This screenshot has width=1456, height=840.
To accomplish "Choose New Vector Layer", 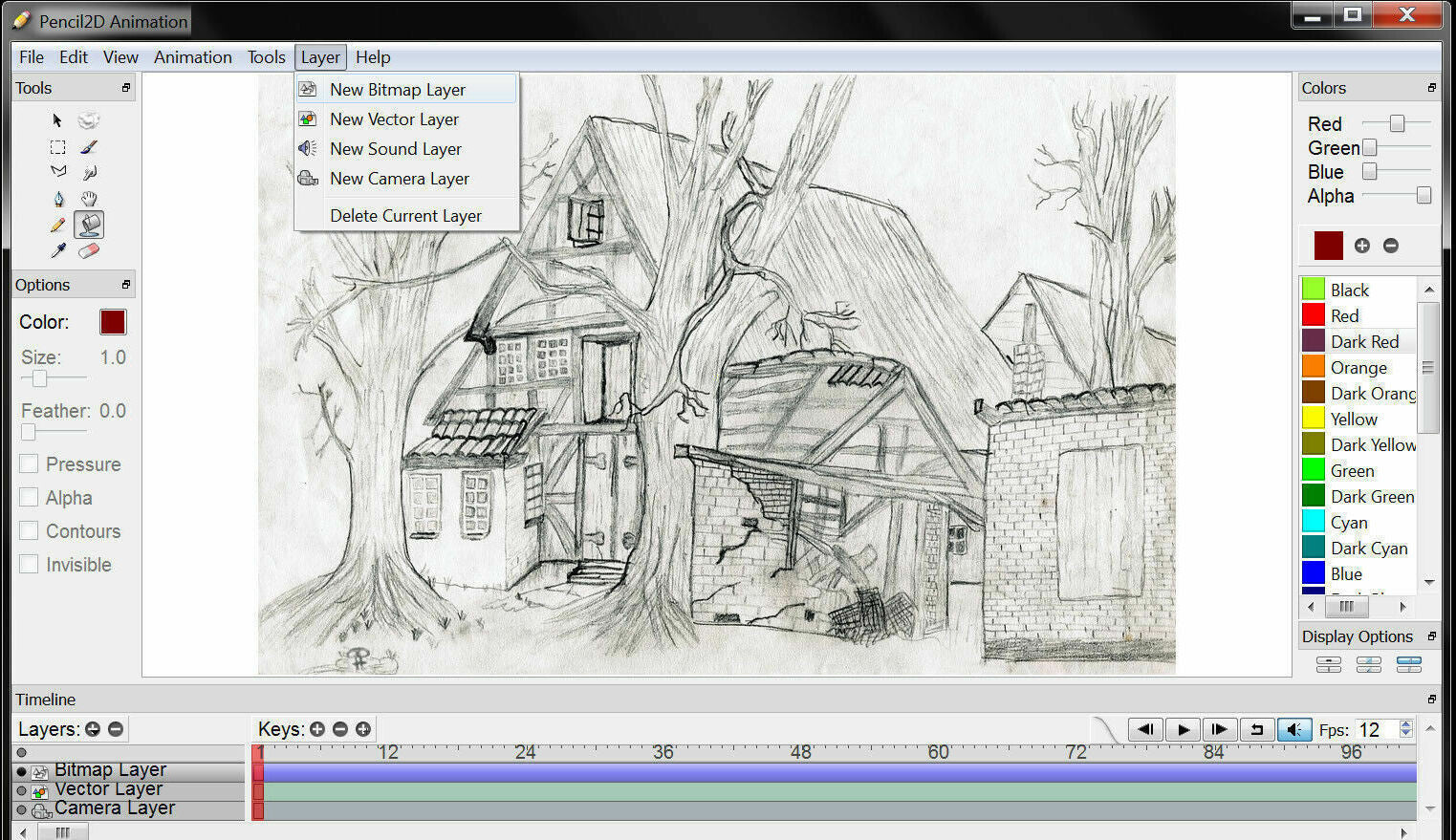I will (x=406, y=118).
